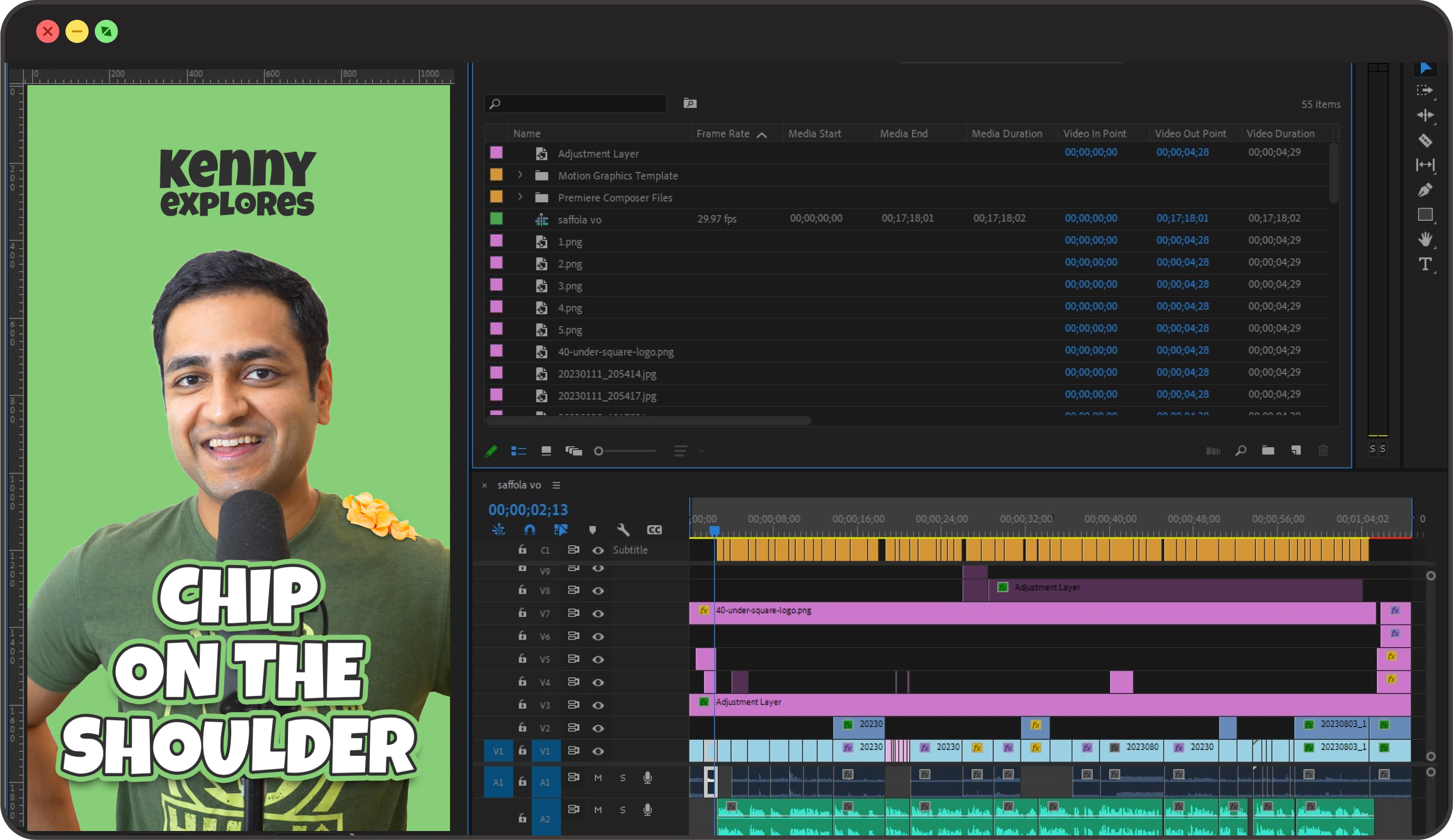
Task: Open Timeline Display Settings wrench
Action: pyautogui.click(x=623, y=530)
